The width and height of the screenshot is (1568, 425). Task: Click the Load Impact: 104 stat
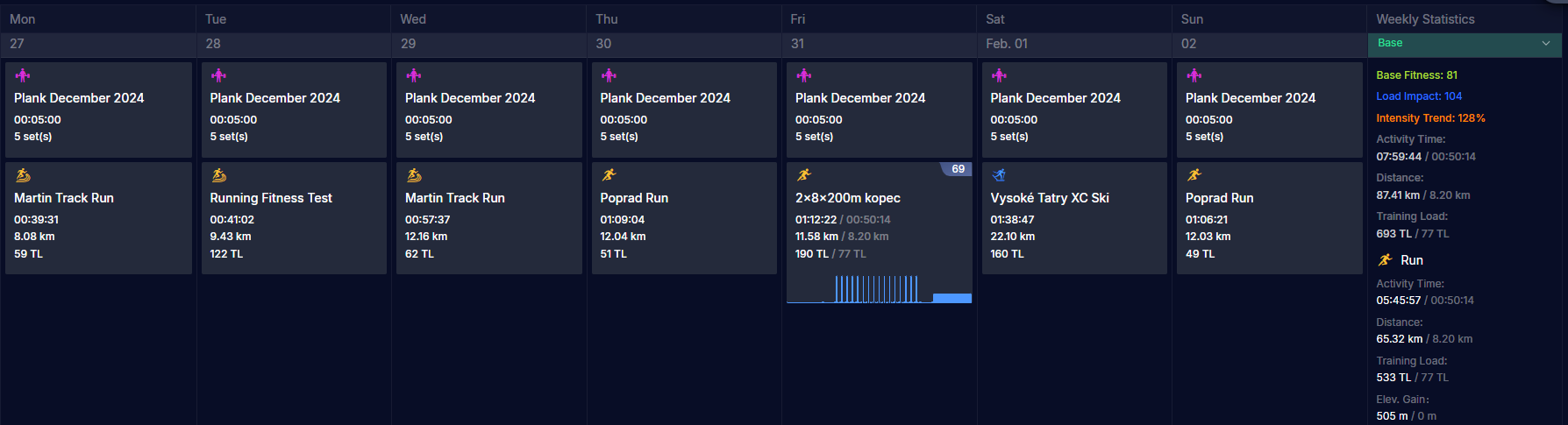[1419, 96]
